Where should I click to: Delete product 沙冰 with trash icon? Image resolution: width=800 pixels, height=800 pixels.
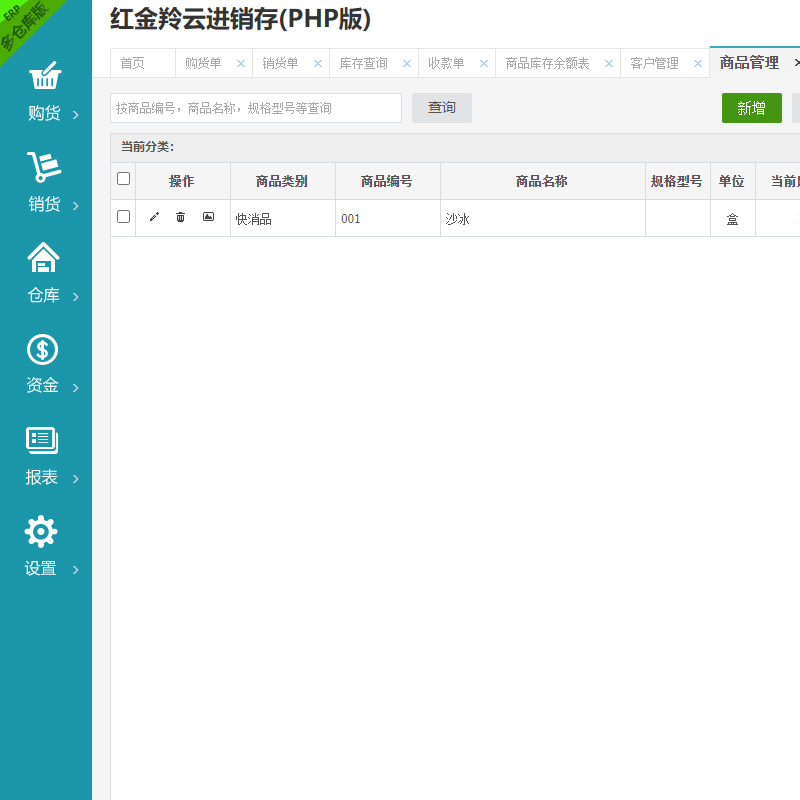click(181, 217)
